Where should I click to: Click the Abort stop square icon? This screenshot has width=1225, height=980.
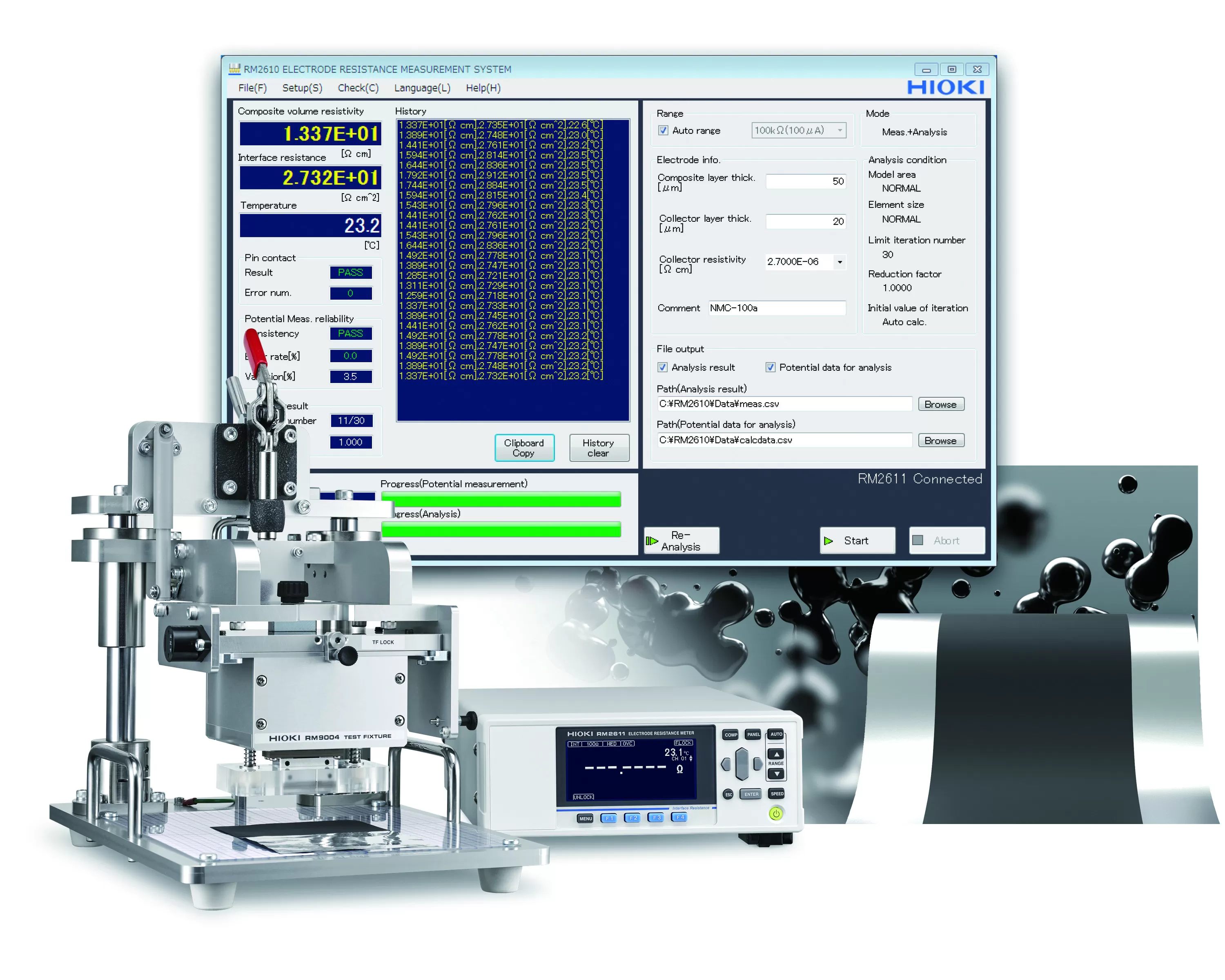click(917, 540)
